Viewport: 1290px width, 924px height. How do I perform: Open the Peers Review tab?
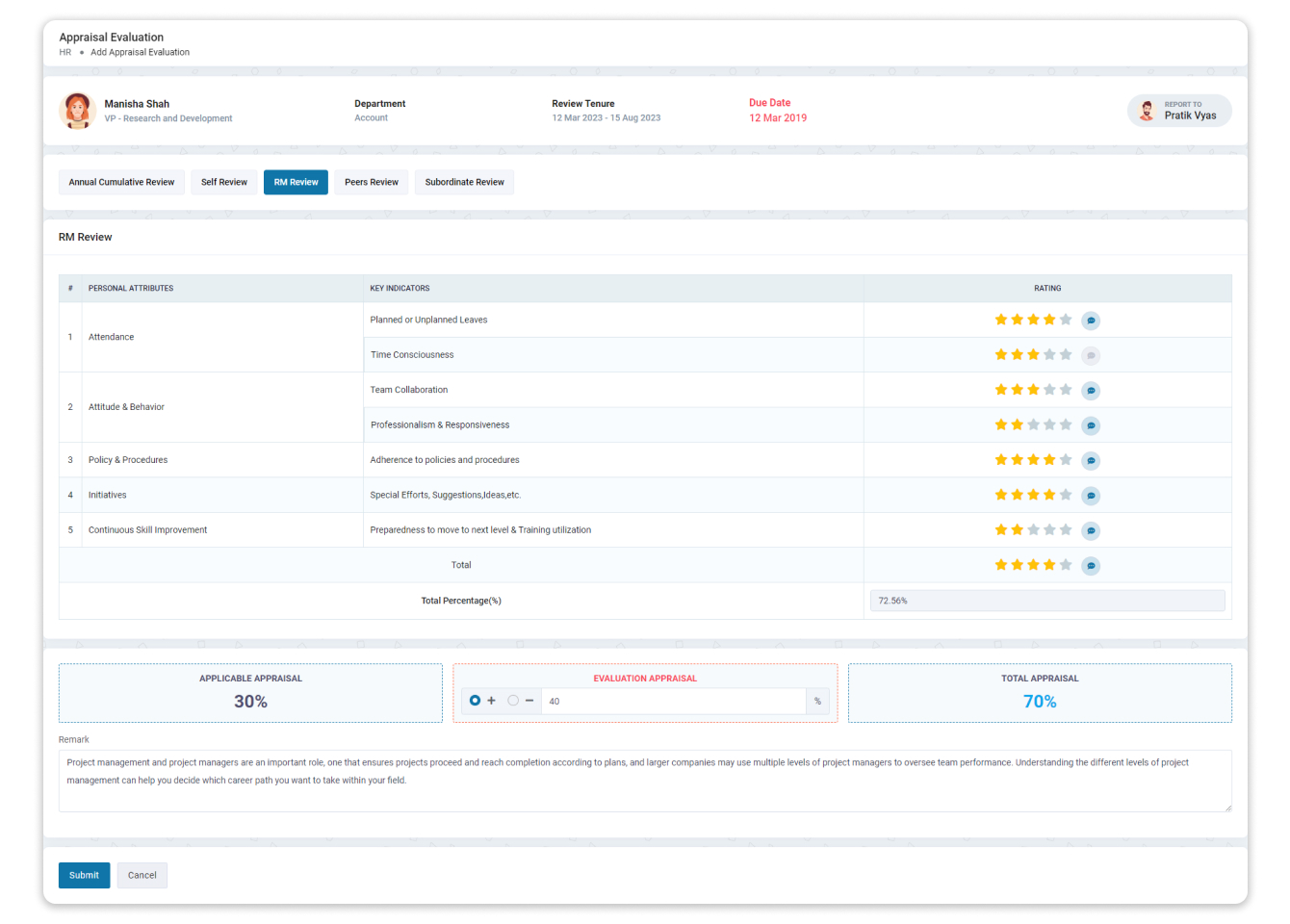pos(371,182)
